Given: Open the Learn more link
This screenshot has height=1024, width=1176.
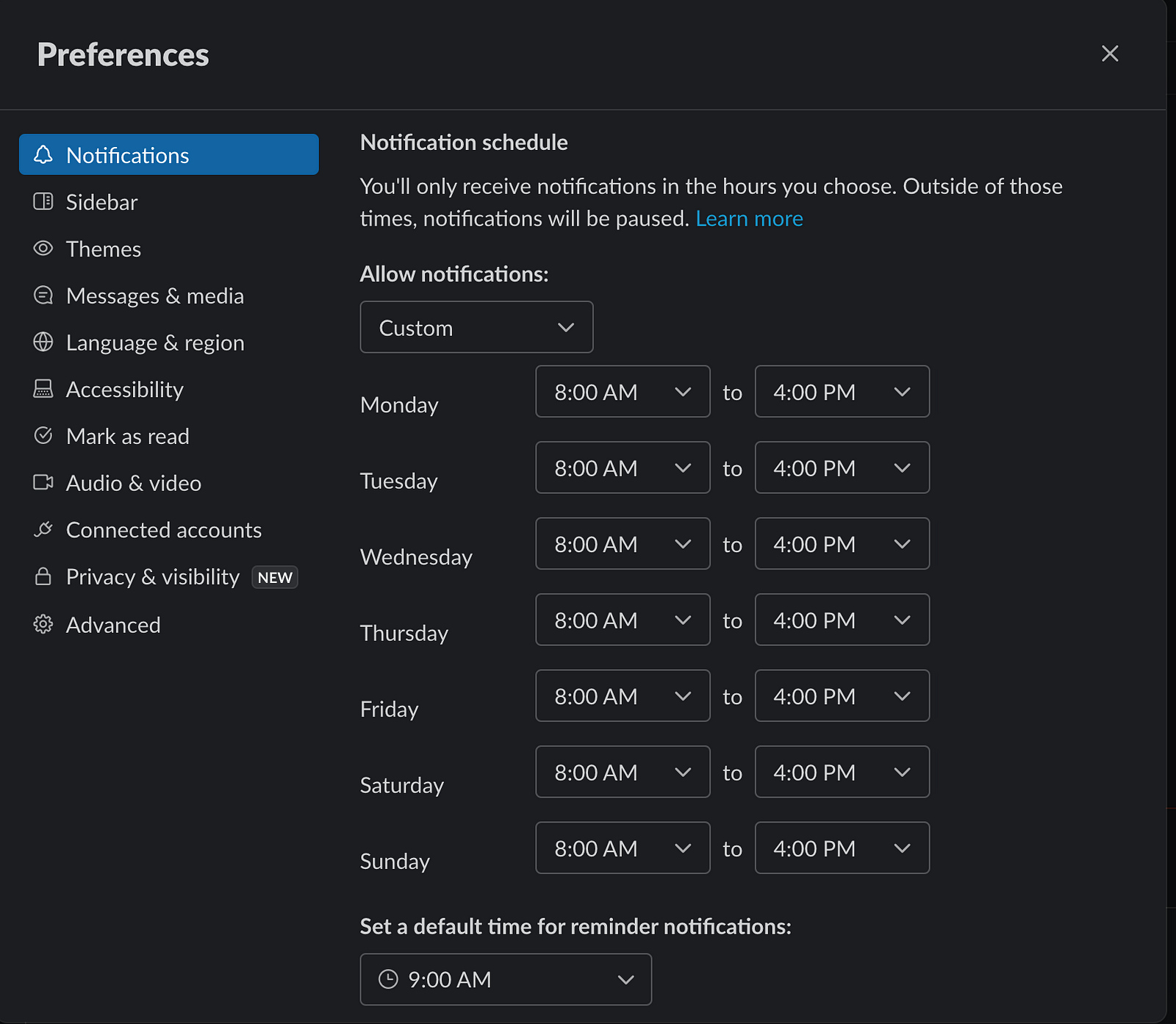Looking at the screenshot, I should (x=749, y=219).
